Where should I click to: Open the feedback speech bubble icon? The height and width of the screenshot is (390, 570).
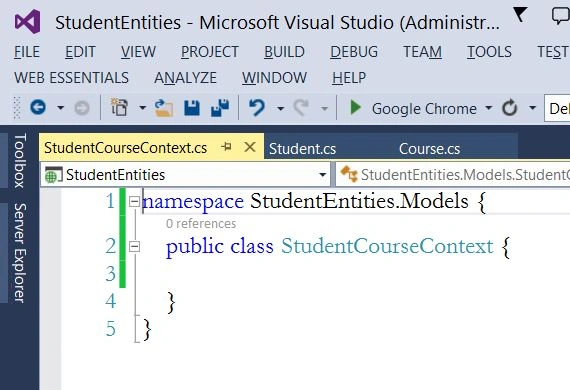(561, 16)
